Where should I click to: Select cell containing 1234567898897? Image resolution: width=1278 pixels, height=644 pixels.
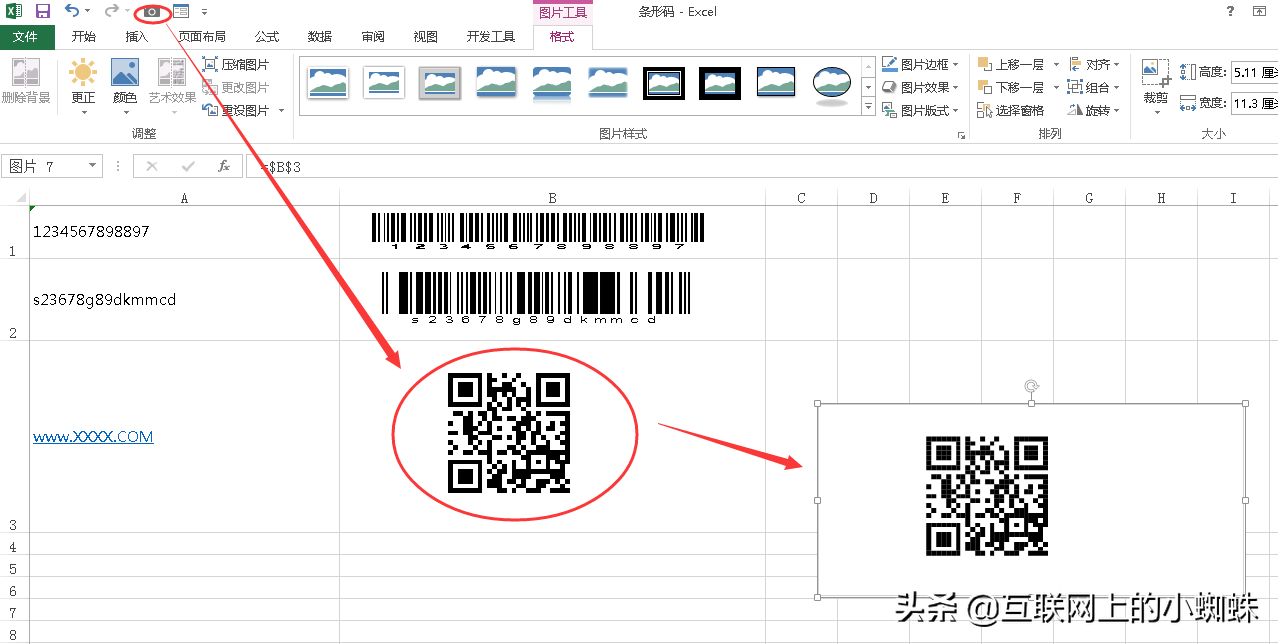click(184, 232)
